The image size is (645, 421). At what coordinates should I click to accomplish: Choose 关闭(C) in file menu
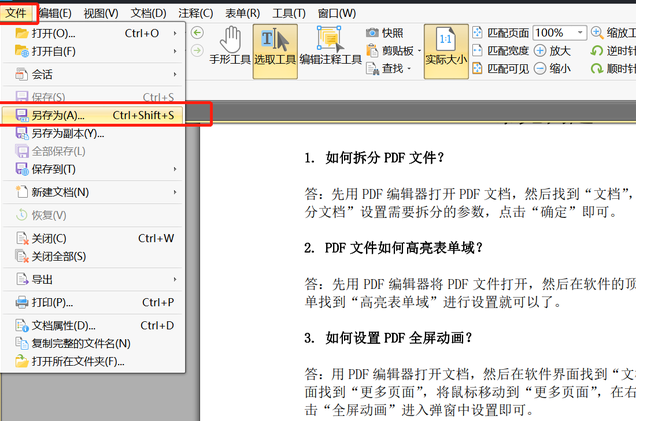[93, 238]
